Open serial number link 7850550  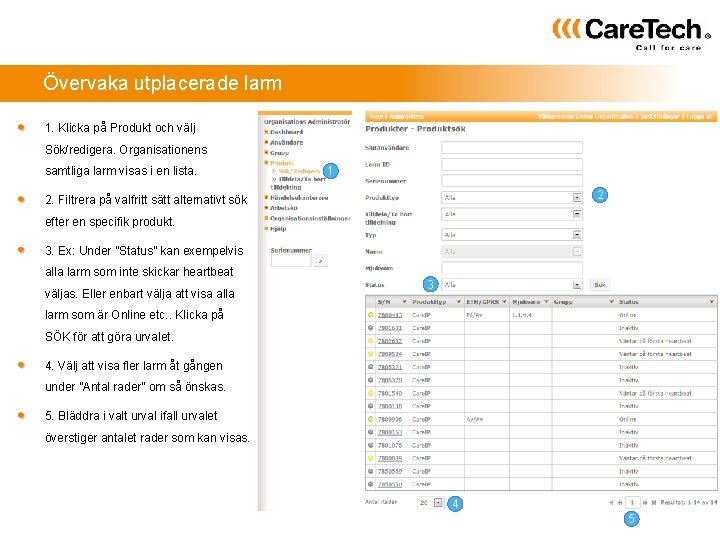pyautogui.click(x=389, y=484)
